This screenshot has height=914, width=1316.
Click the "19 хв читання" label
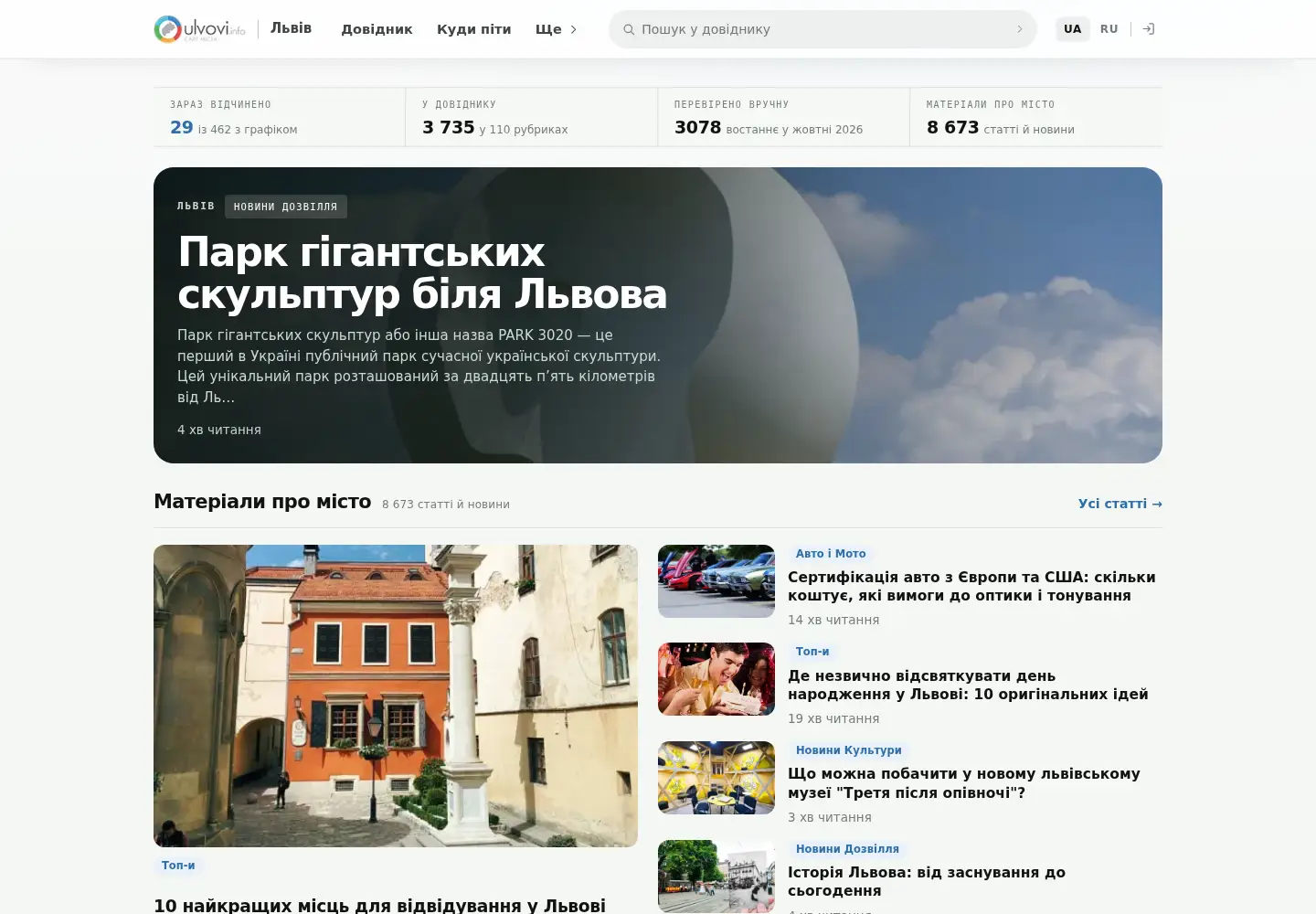(833, 718)
